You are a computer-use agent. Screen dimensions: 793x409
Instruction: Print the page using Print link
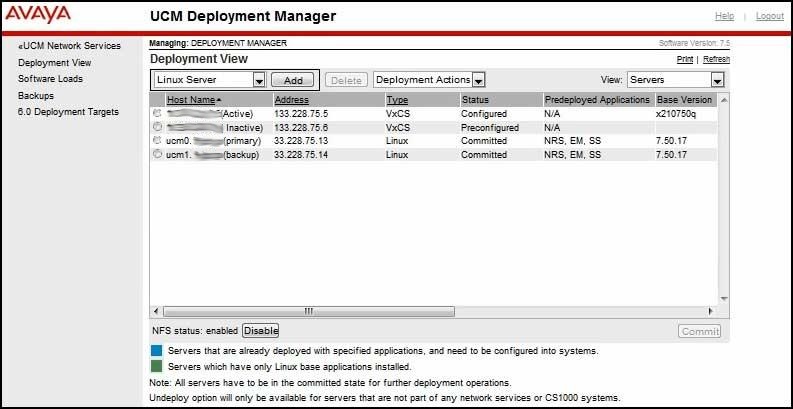coord(685,59)
